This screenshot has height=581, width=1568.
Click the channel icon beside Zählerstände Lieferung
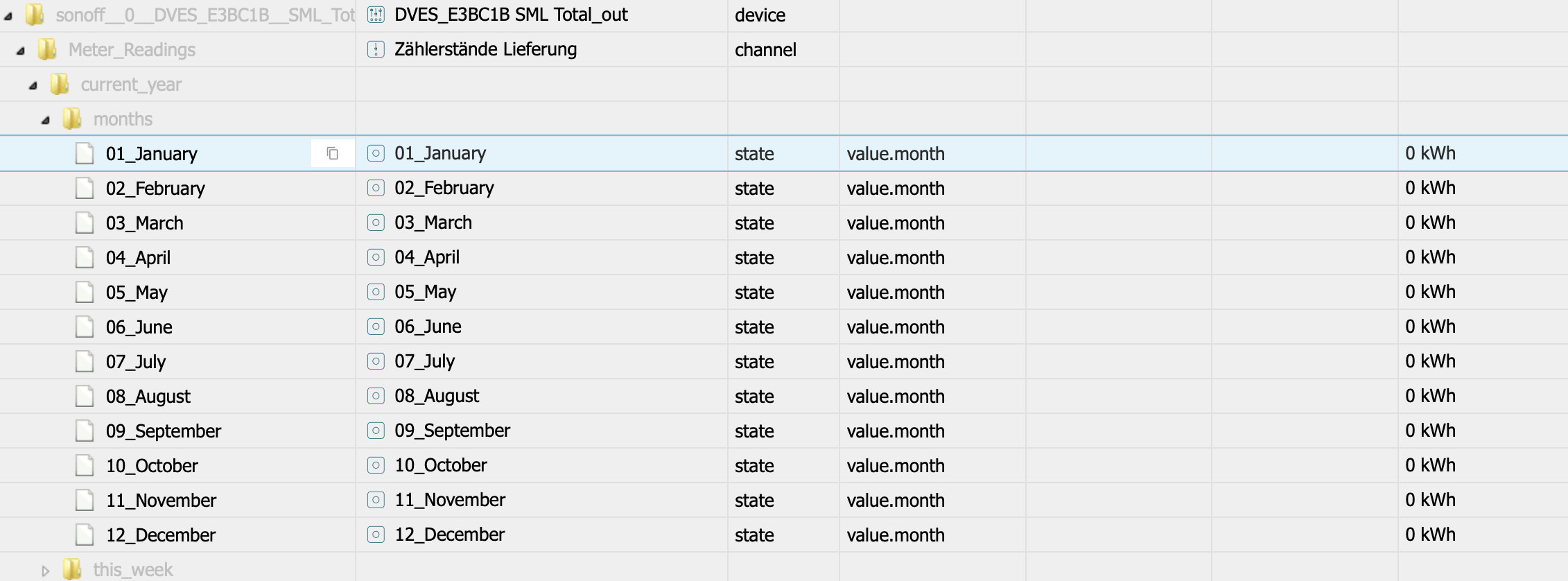(x=376, y=49)
